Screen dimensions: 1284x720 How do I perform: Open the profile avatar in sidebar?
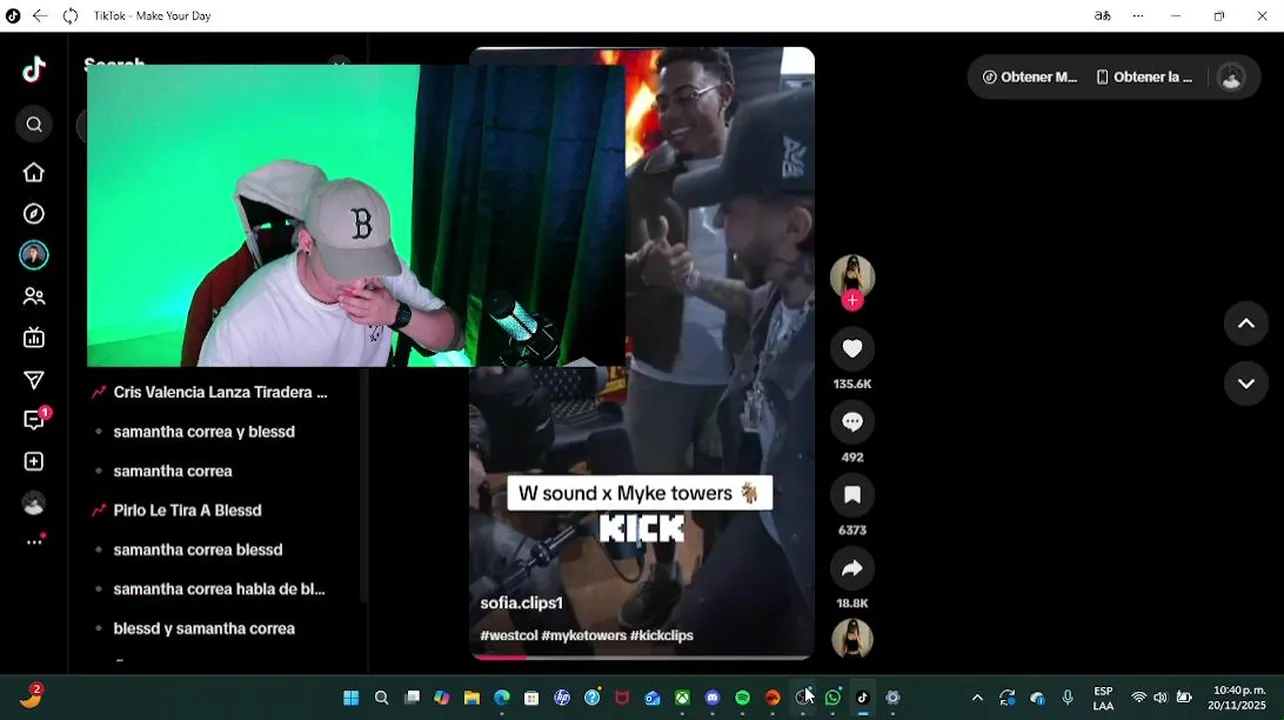click(x=34, y=503)
